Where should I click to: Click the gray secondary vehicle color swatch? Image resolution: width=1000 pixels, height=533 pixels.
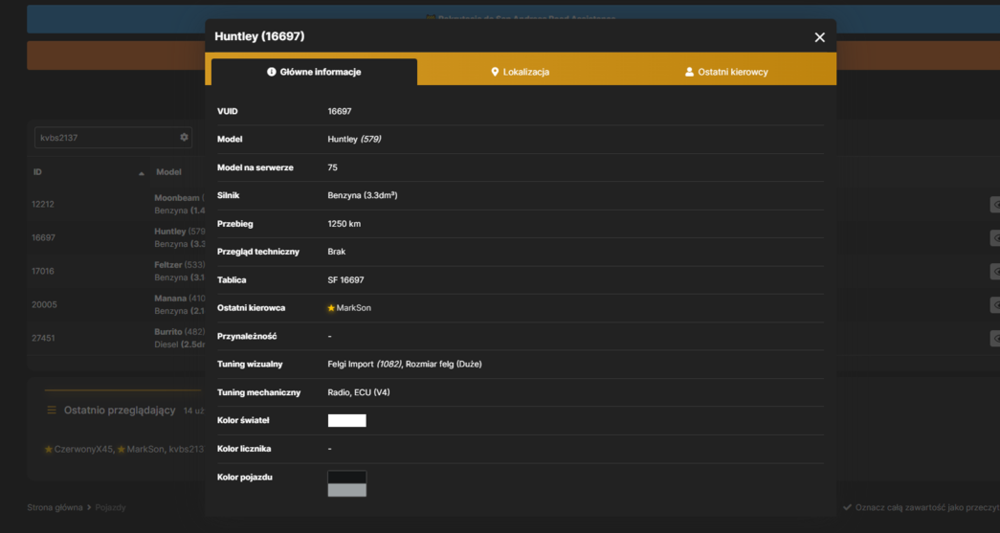click(x=347, y=490)
